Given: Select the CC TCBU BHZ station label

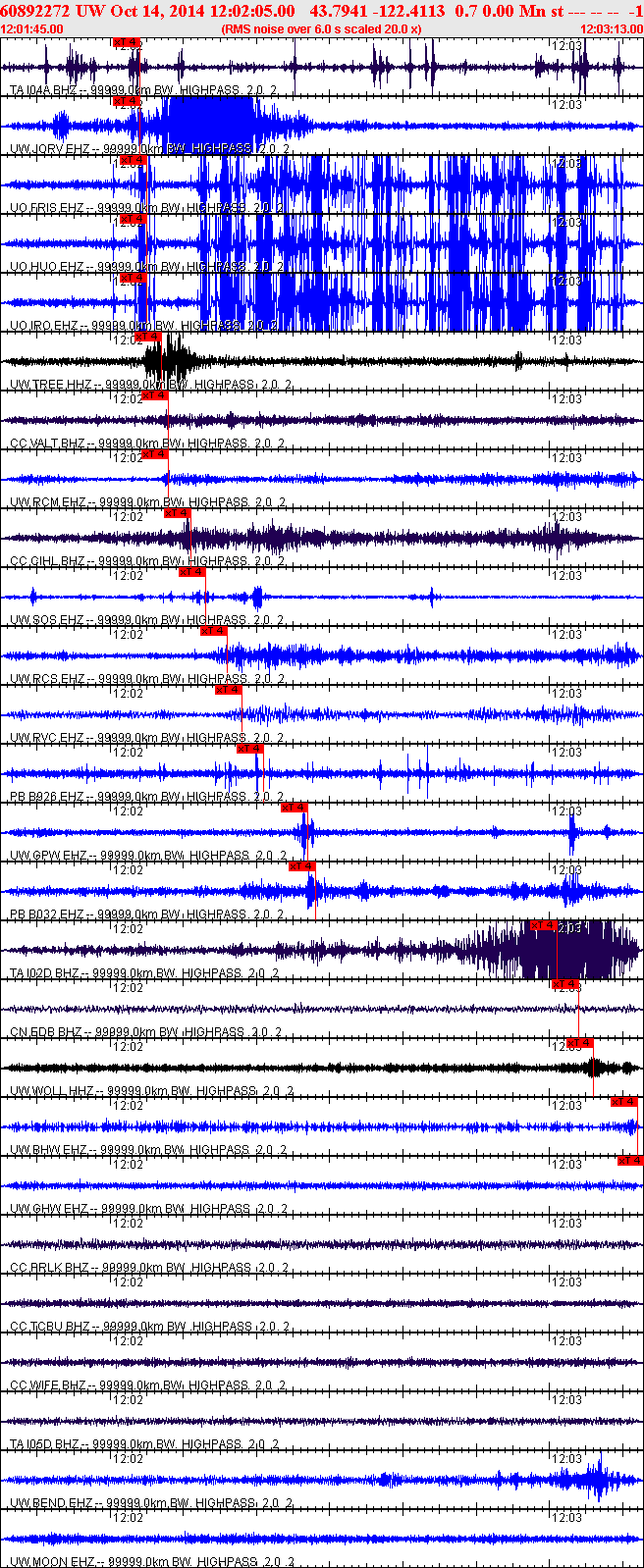Looking at the screenshot, I should click(149, 1327).
